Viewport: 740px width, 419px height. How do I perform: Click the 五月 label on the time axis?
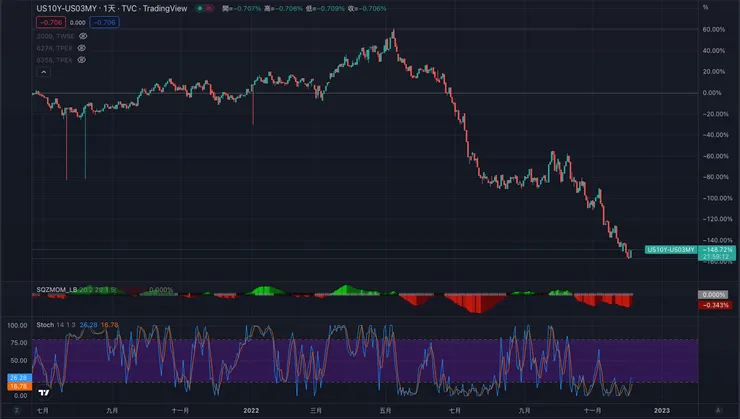point(385,411)
